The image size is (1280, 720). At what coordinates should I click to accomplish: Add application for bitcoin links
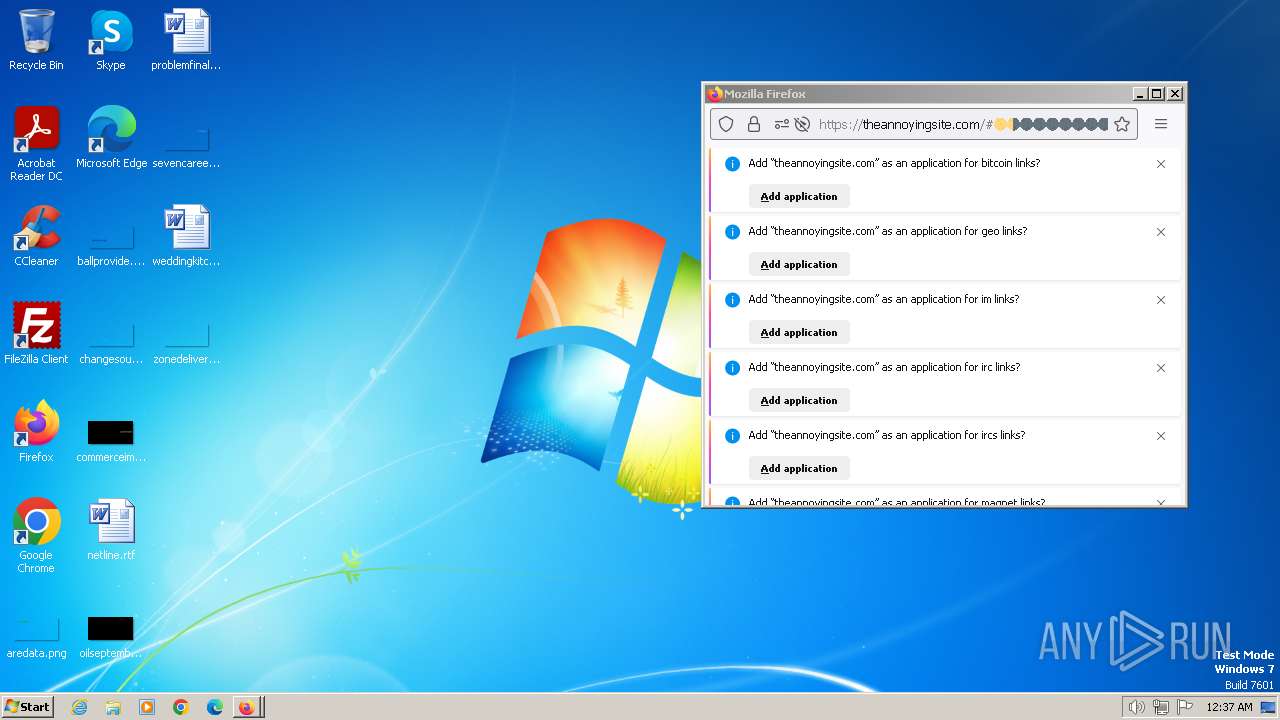[x=799, y=196]
